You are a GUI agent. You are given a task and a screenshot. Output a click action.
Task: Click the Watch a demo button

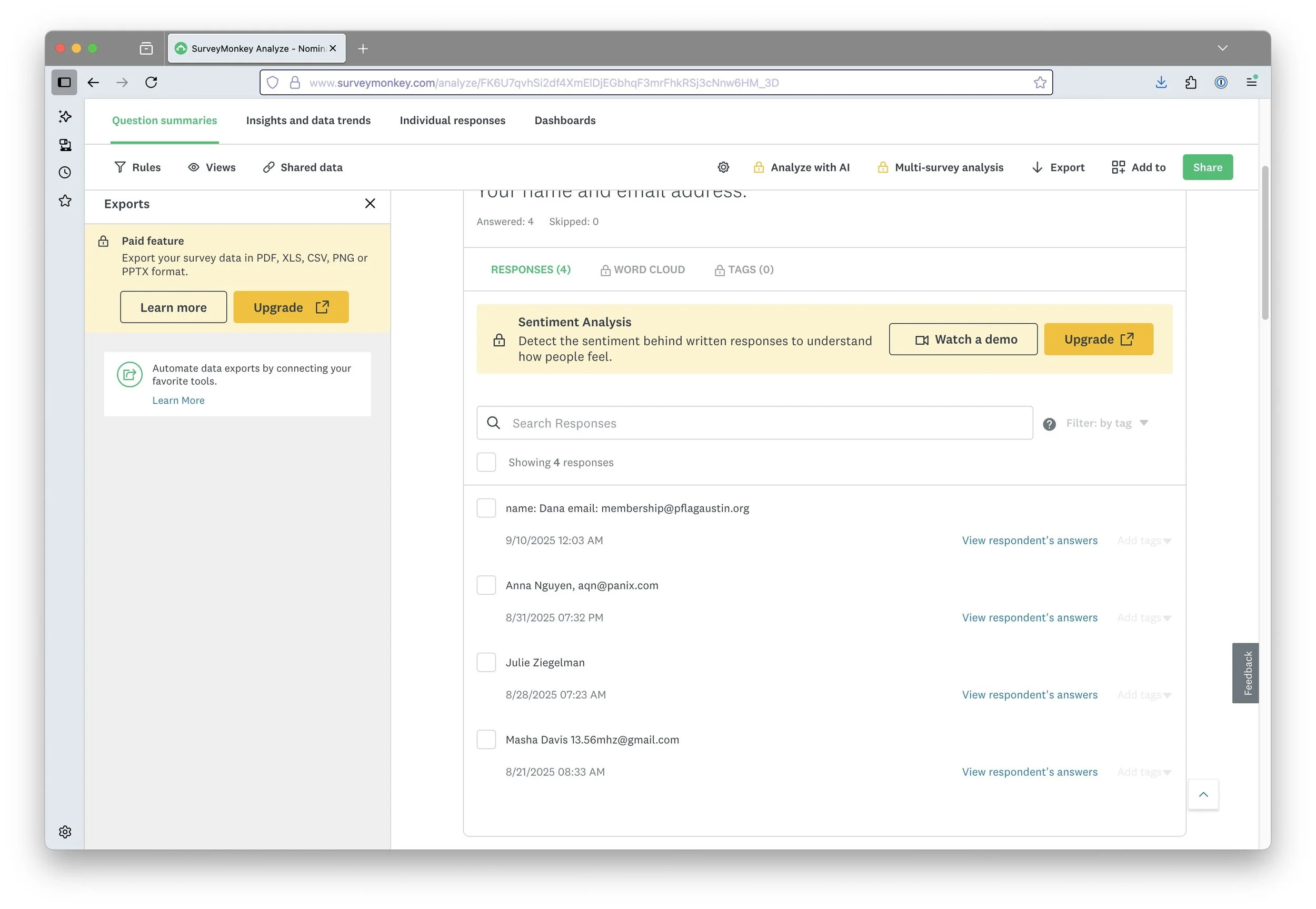[x=963, y=340]
